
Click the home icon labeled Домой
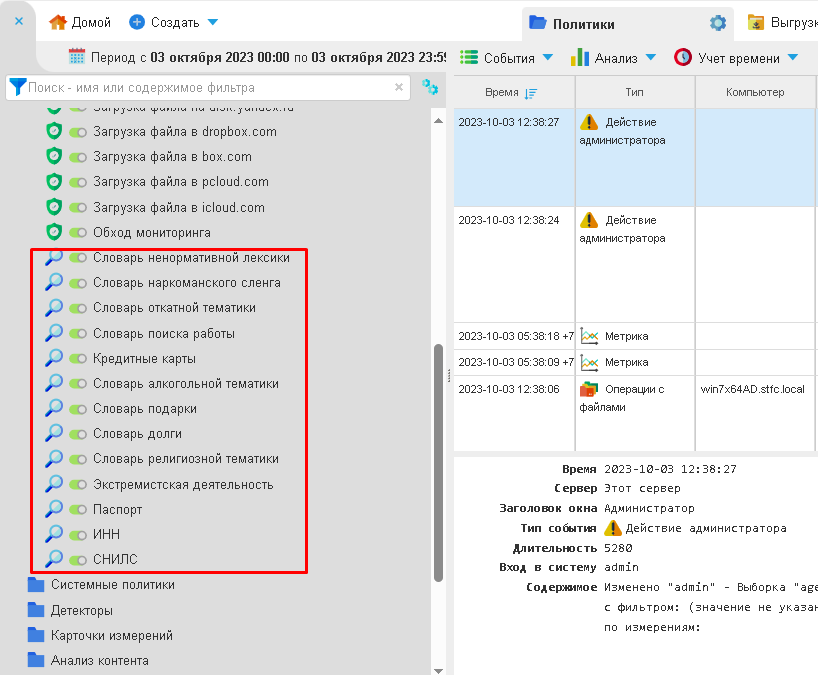(x=58, y=22)
